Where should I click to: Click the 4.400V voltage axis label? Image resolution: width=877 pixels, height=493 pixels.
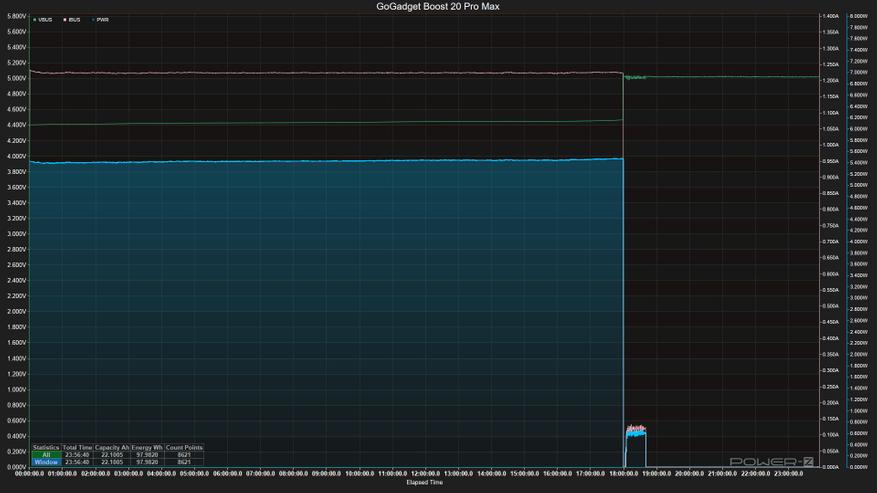[16, 125]
